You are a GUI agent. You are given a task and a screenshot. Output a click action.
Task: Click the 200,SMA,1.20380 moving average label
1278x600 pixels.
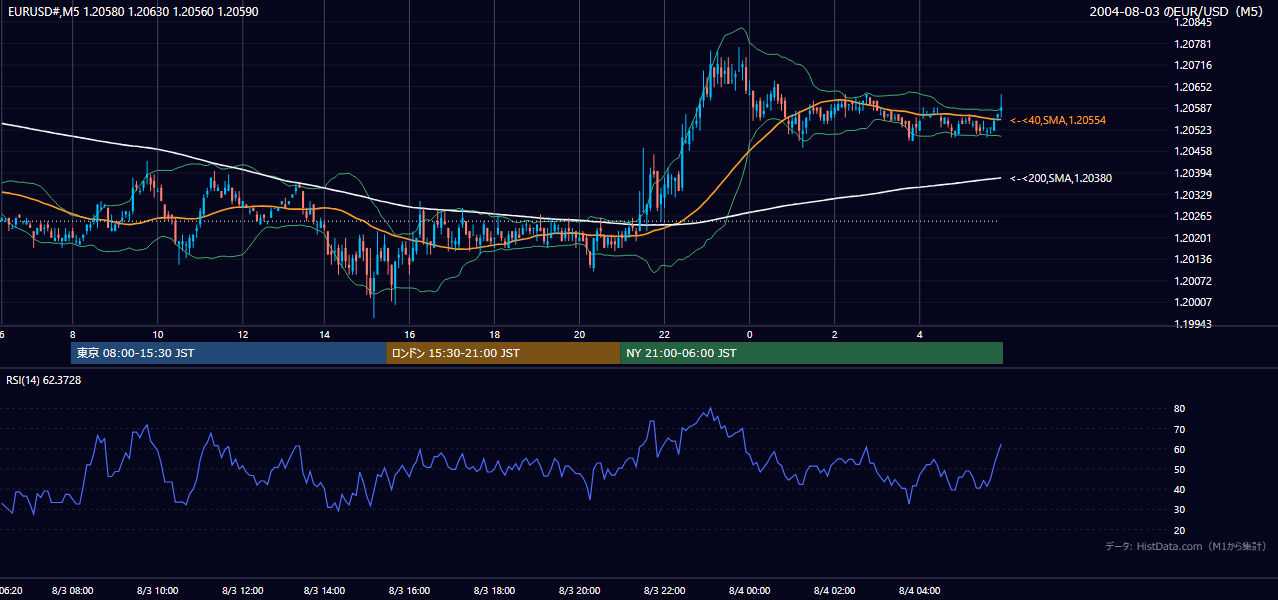click(1061, 178)
